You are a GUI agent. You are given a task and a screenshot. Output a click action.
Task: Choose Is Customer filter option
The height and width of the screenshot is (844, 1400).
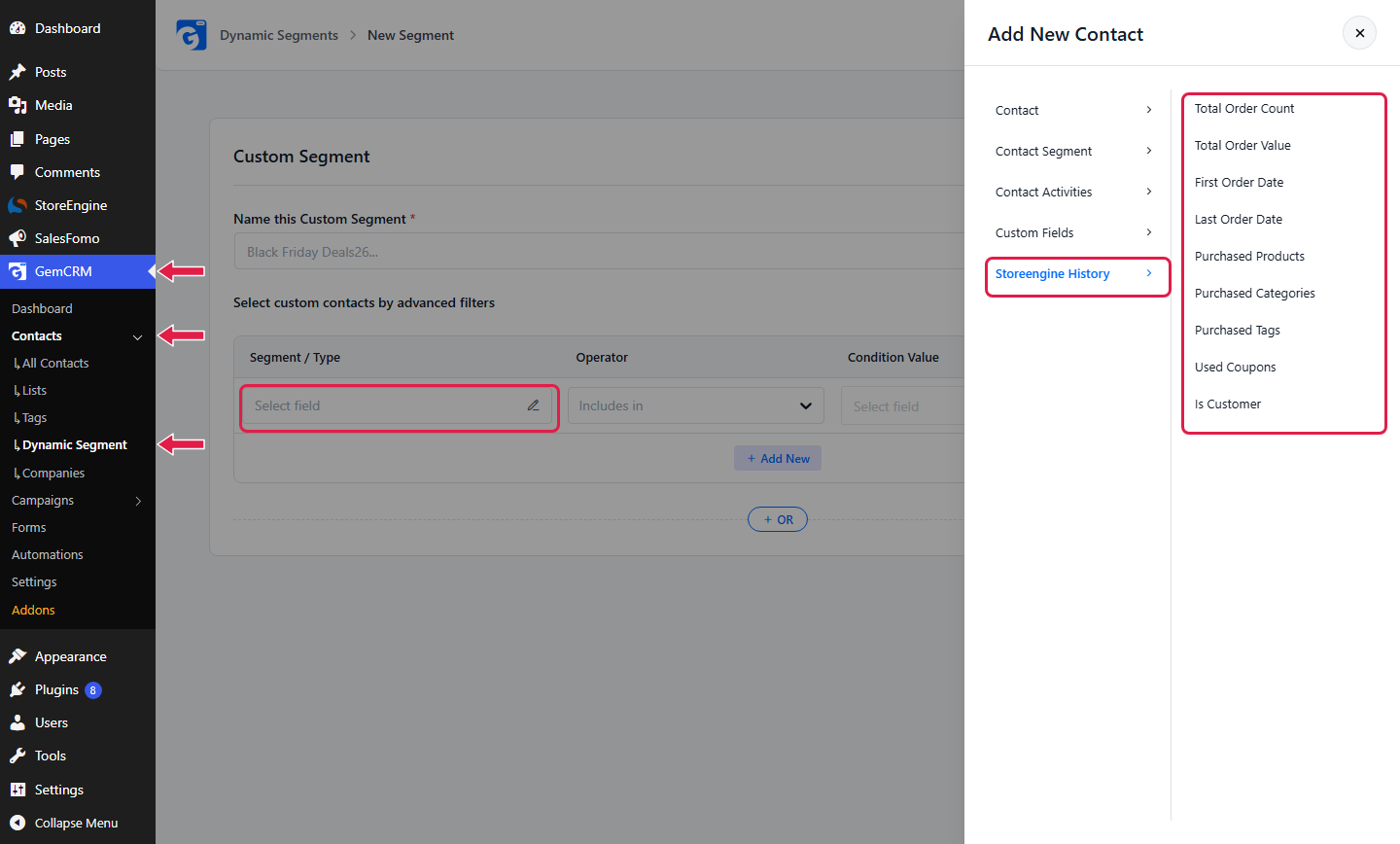1228,404
